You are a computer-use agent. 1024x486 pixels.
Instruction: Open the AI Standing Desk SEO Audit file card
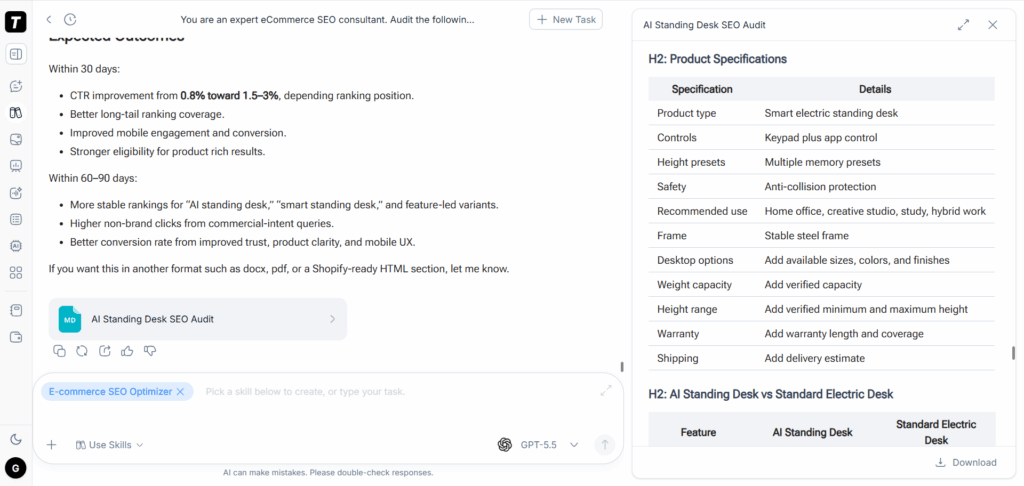pos(198,319)
